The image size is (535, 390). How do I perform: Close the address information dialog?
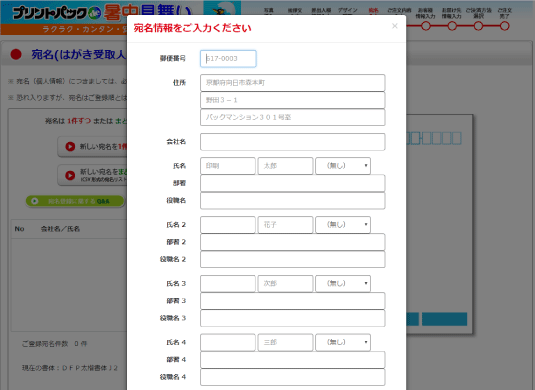(395, 26)
